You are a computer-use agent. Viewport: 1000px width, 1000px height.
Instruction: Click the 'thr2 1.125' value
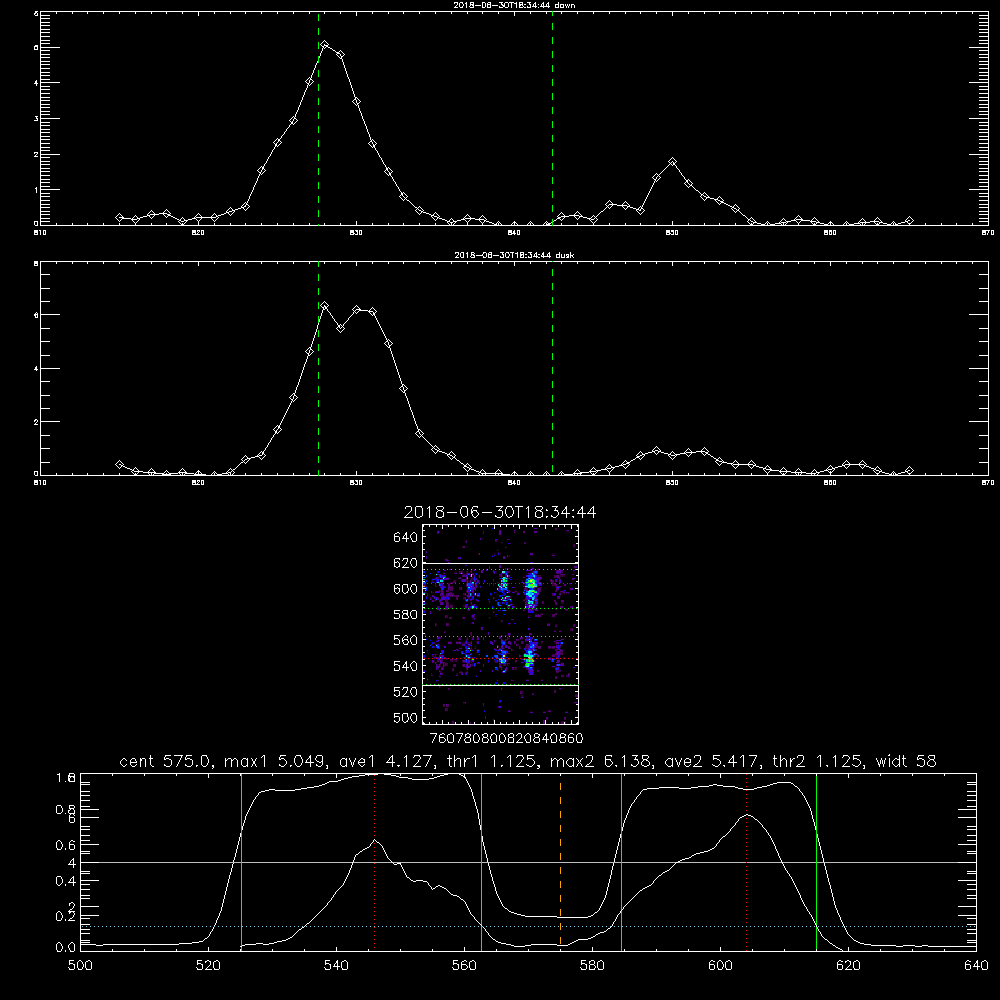click(x=817, y=761)
